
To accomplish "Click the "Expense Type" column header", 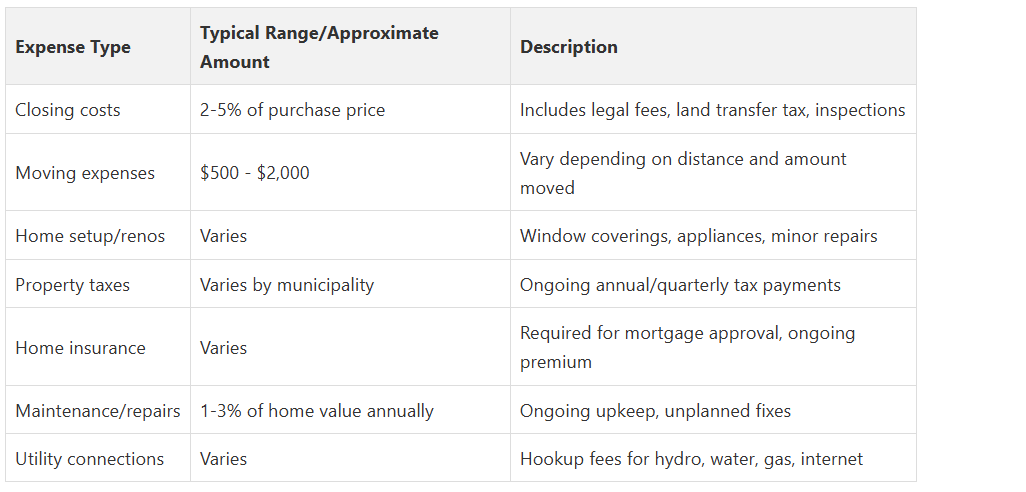I will pyautogui.click(x=73, y=47).
